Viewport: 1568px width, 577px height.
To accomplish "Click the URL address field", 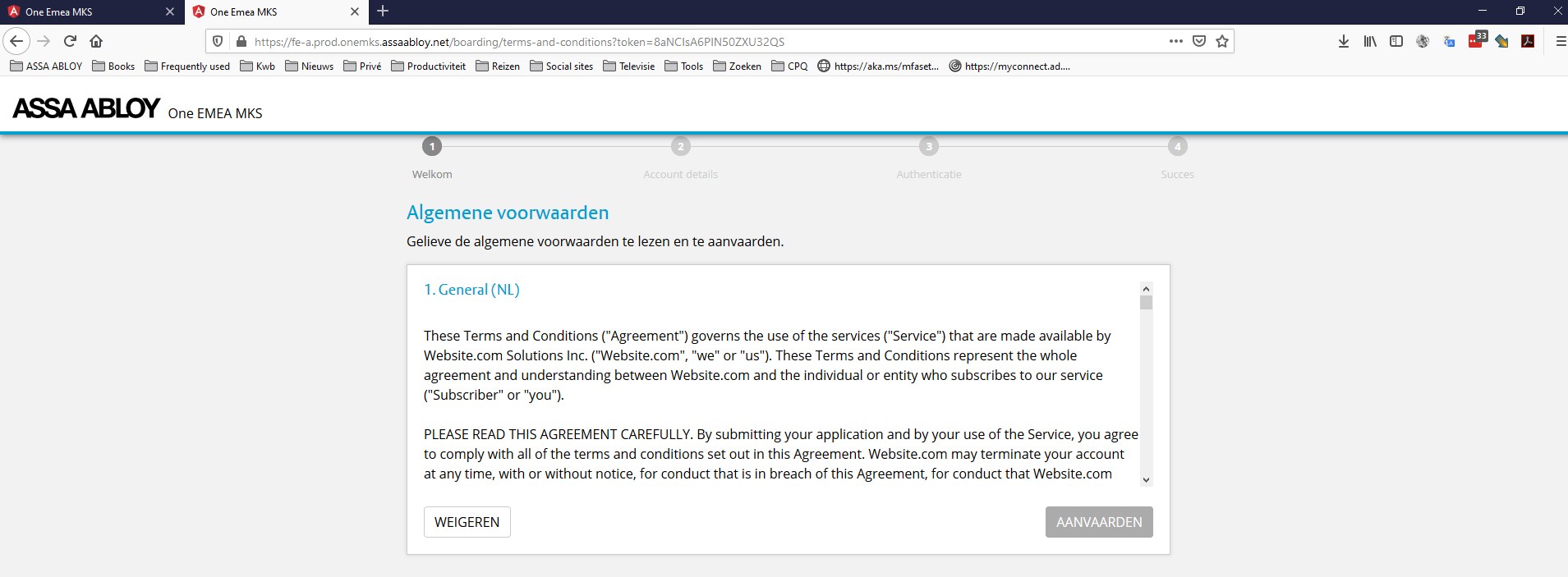I will coord(698,42).
